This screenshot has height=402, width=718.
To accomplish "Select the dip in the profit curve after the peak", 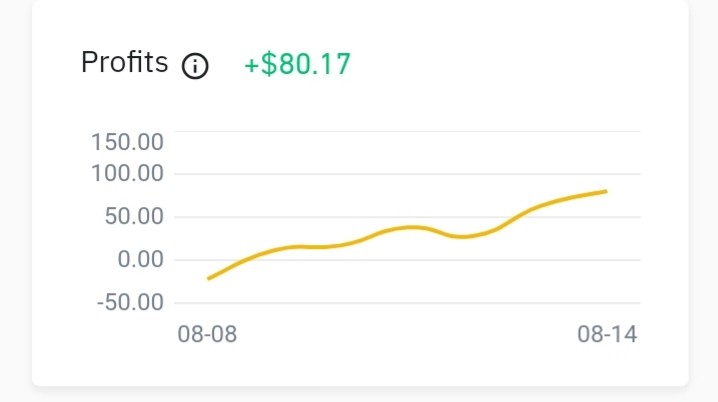I will (462, 237).
